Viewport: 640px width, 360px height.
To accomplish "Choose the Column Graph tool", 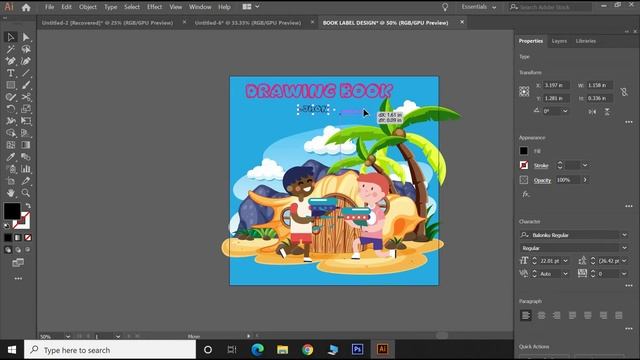I will click(x=26, y=169).
